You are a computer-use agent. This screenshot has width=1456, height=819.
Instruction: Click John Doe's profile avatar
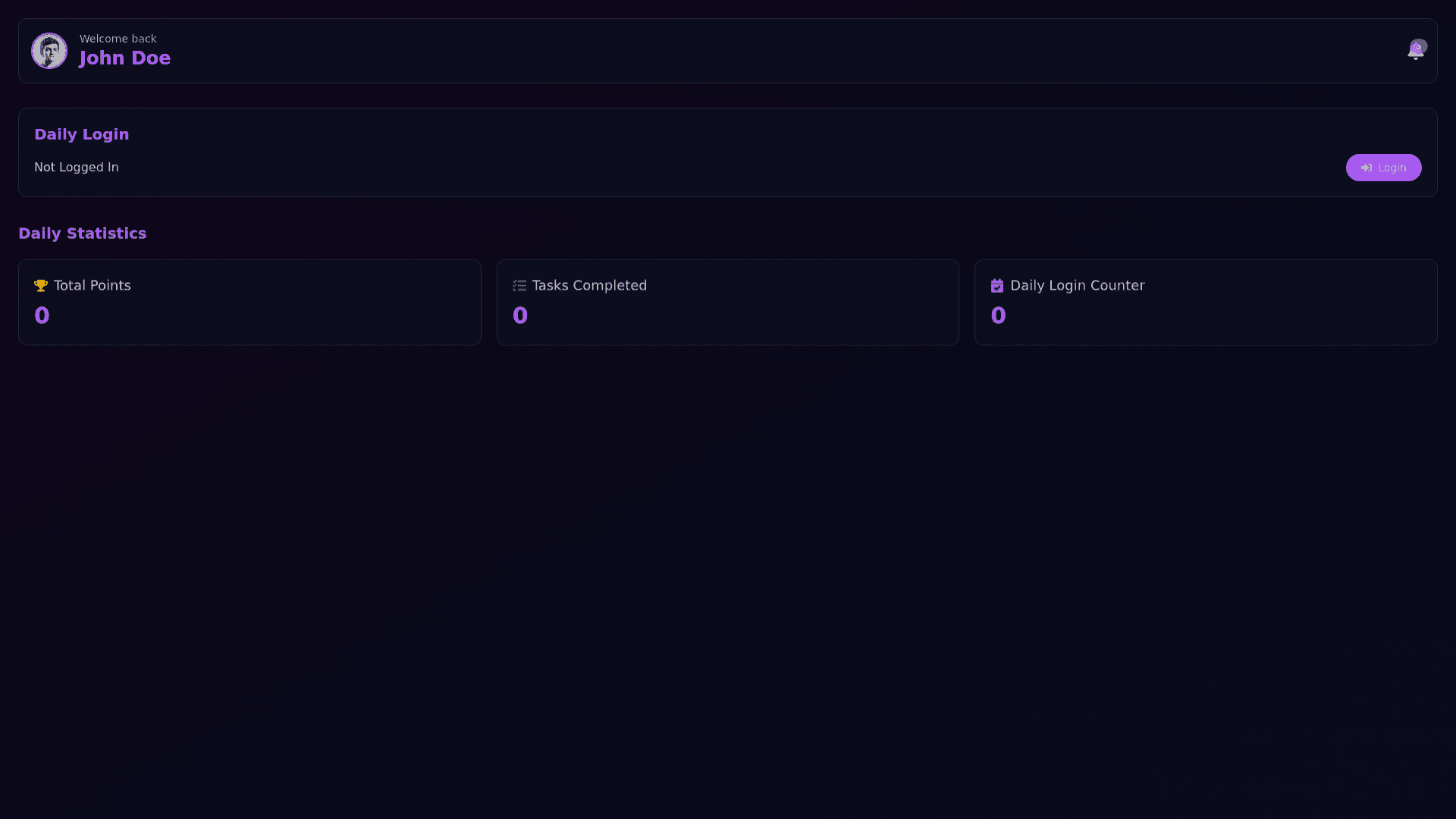pyautogui.click(x=49, y=51)
